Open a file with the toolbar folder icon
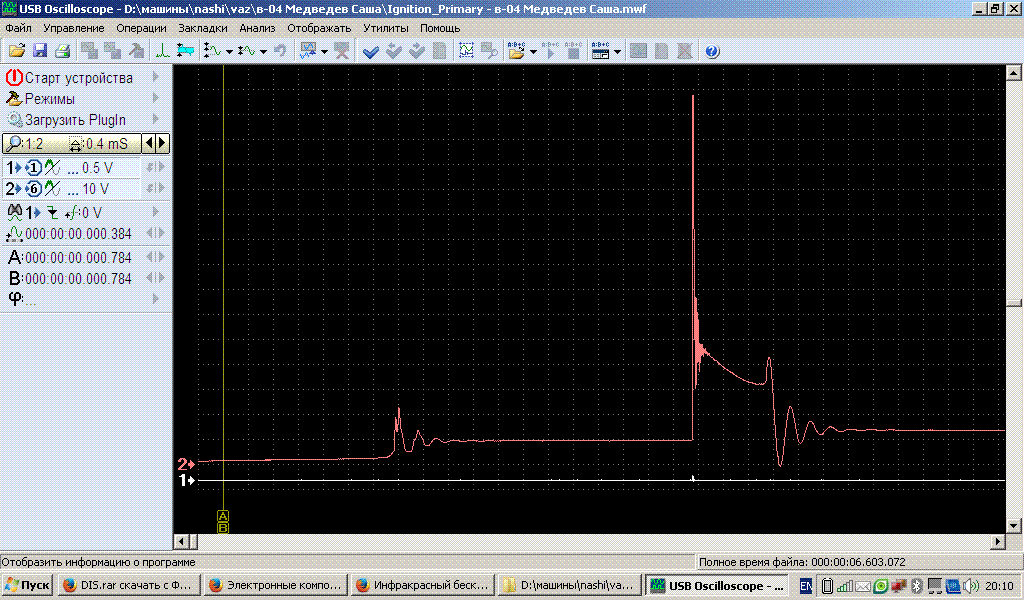Viewport: 1024px width, 600px height. [x=17, y=51]
